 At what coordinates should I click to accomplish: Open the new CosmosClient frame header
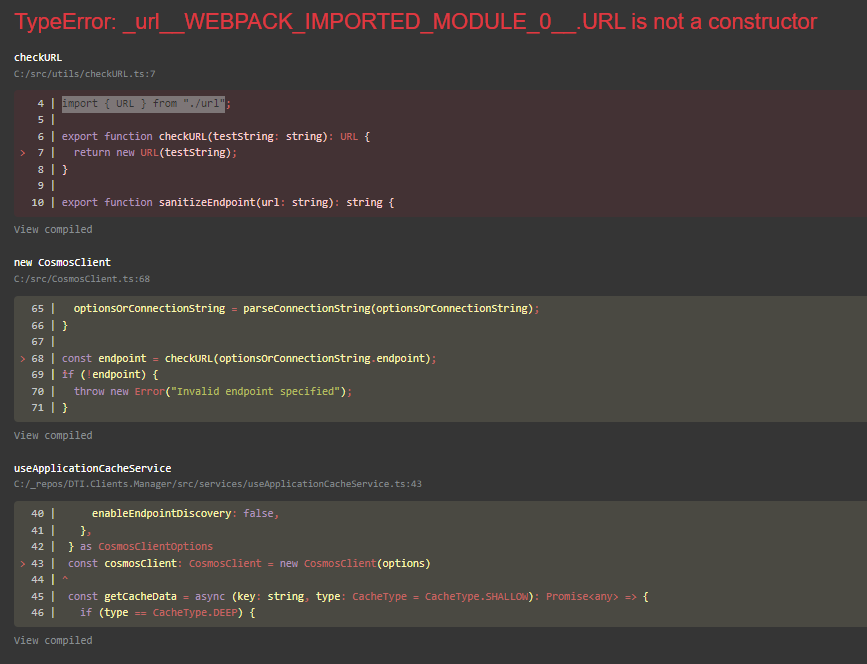click(x=62, y=262)
